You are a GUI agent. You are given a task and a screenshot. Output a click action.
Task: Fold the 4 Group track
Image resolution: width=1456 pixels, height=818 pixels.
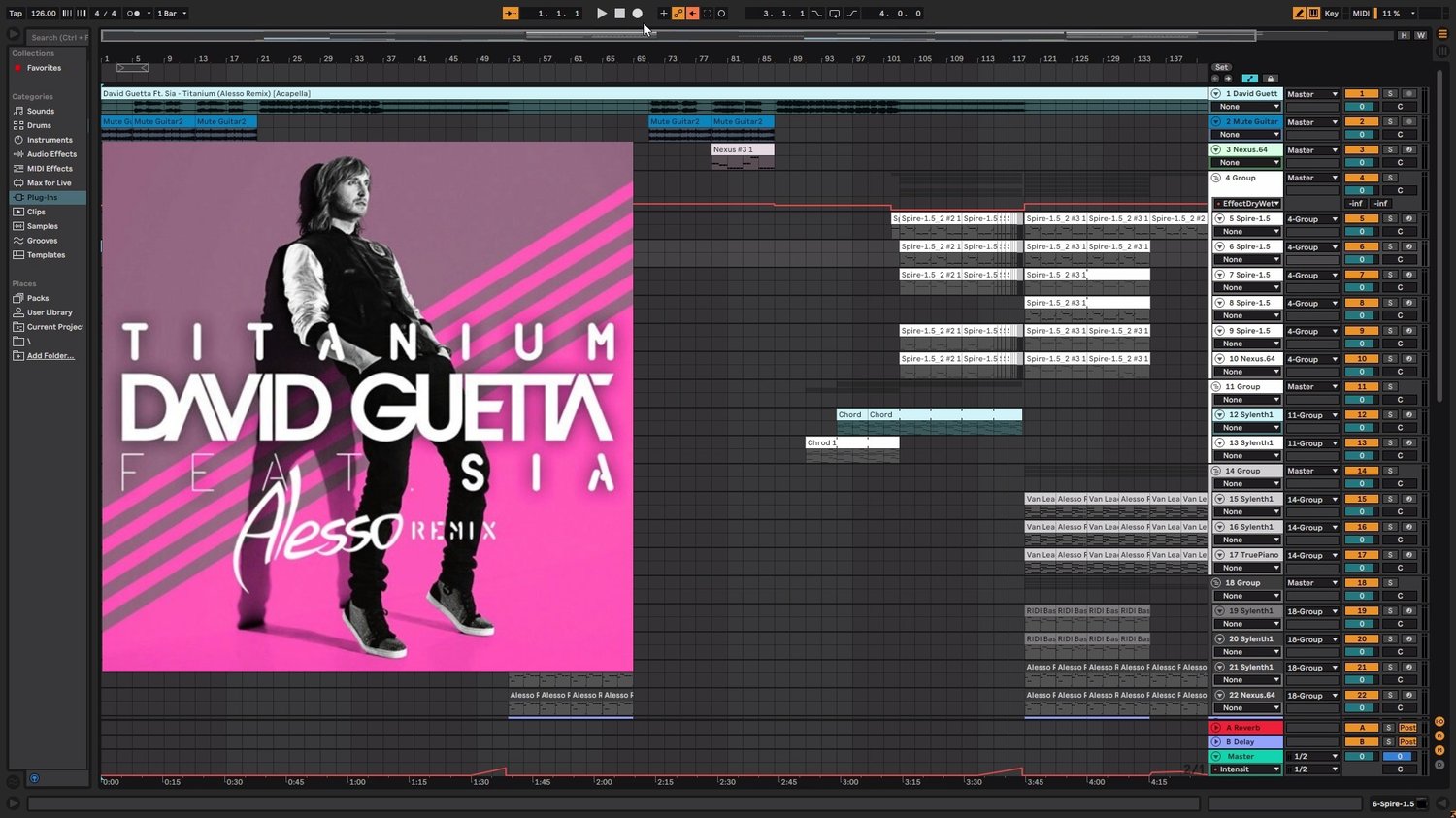click(1216, 179)
